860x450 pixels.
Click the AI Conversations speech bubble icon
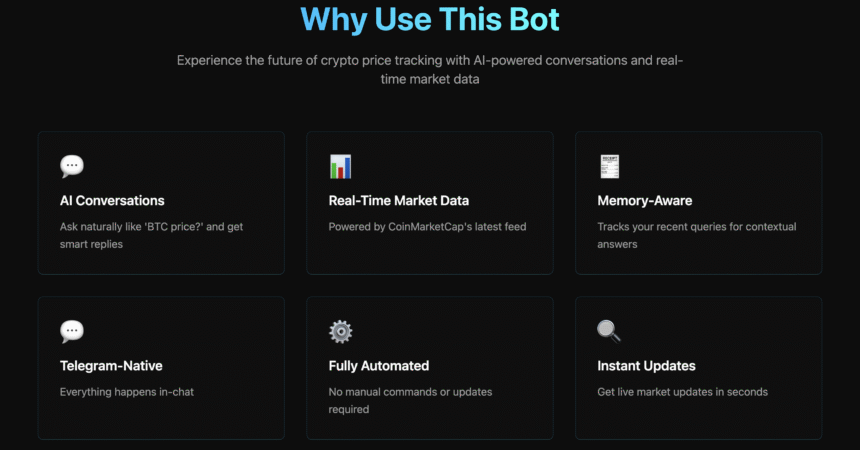tap(72, 166)
